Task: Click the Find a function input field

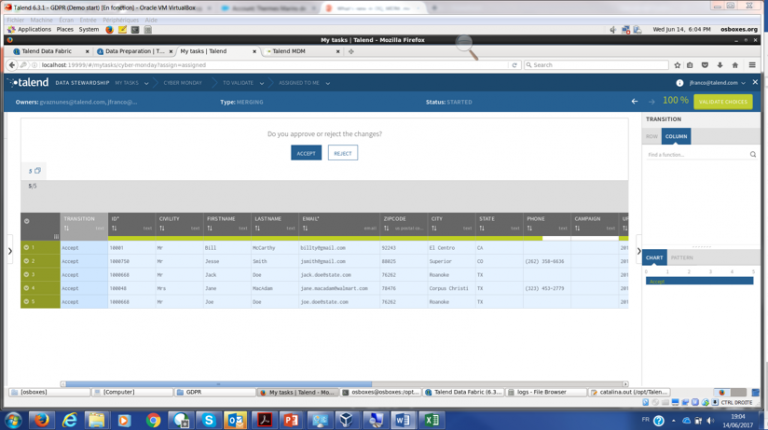Action: [696, 155]
